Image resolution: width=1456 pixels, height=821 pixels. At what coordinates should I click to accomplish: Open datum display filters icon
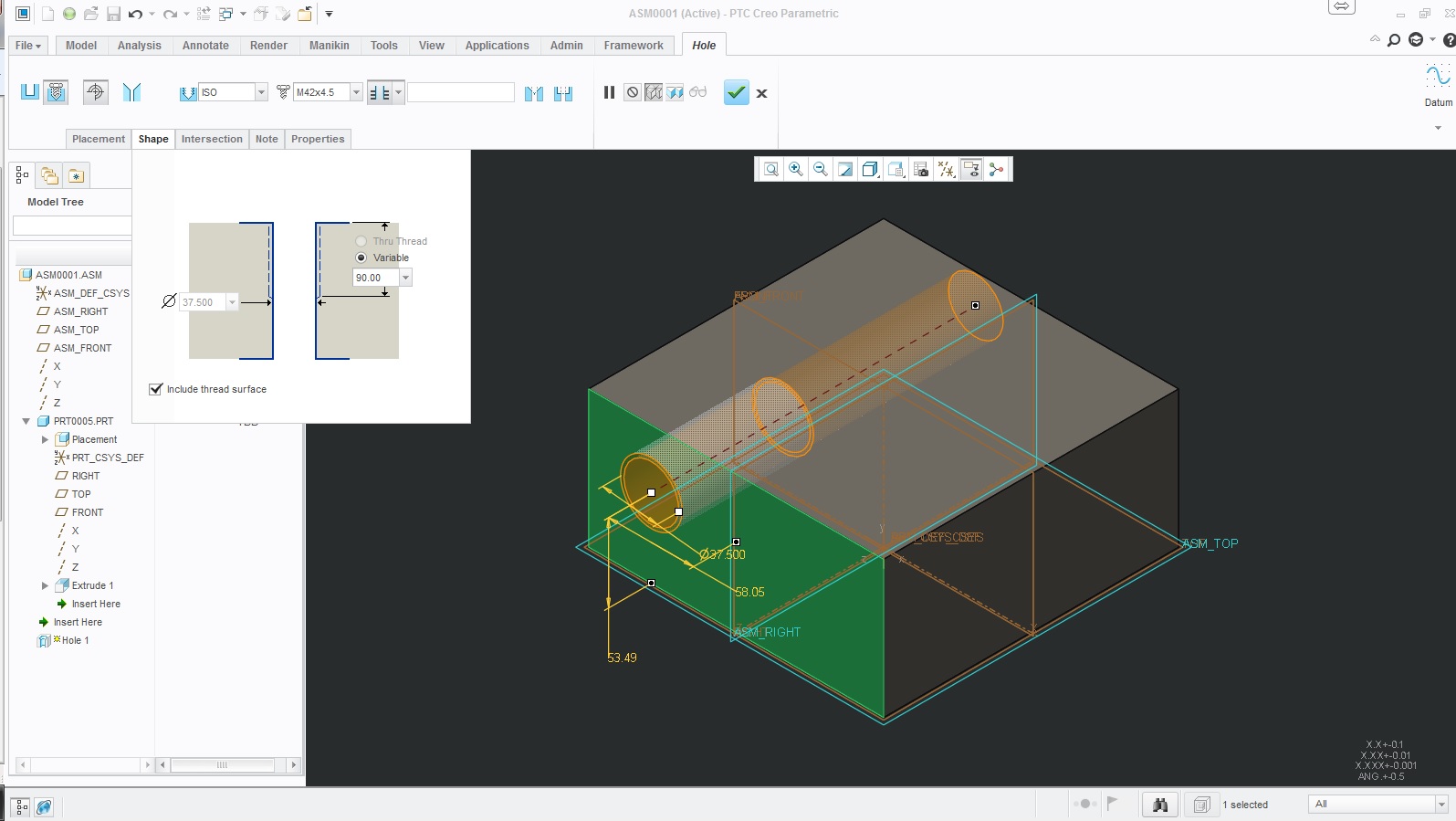click(x=946, y=169)
